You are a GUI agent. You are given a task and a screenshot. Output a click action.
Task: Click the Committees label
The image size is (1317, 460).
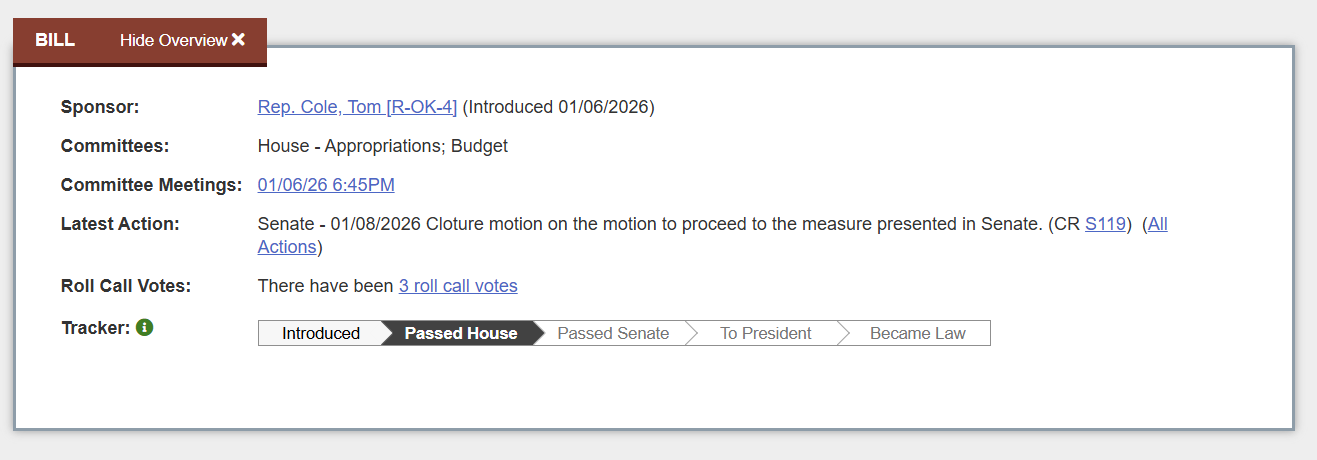click(115, 146)
